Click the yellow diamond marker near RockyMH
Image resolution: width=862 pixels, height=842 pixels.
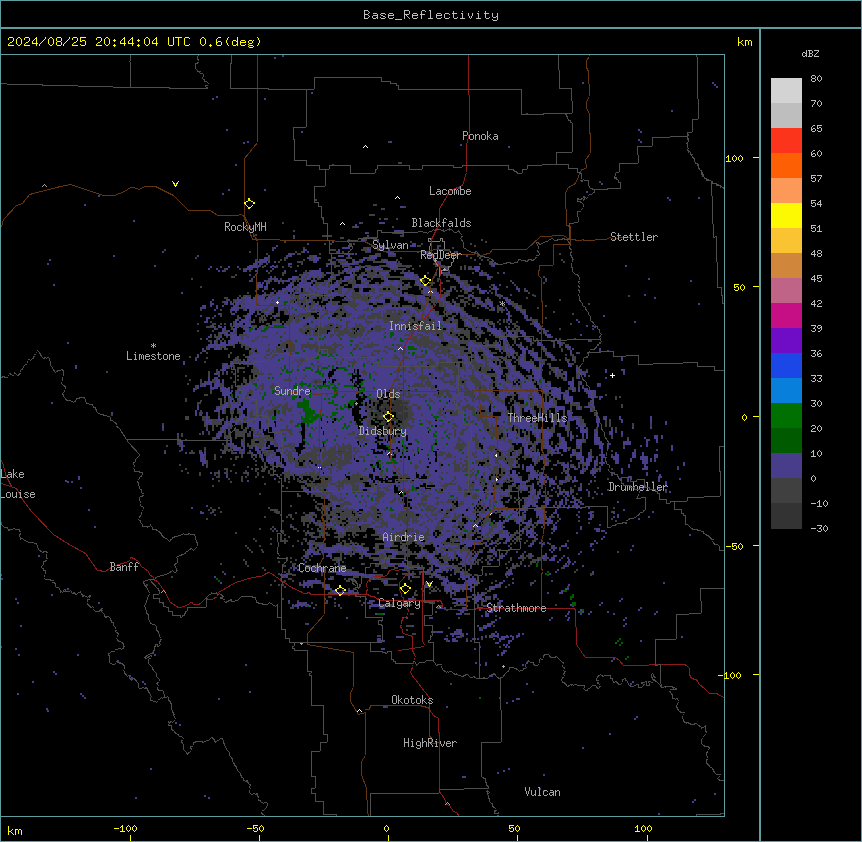[x=250, y=203]
